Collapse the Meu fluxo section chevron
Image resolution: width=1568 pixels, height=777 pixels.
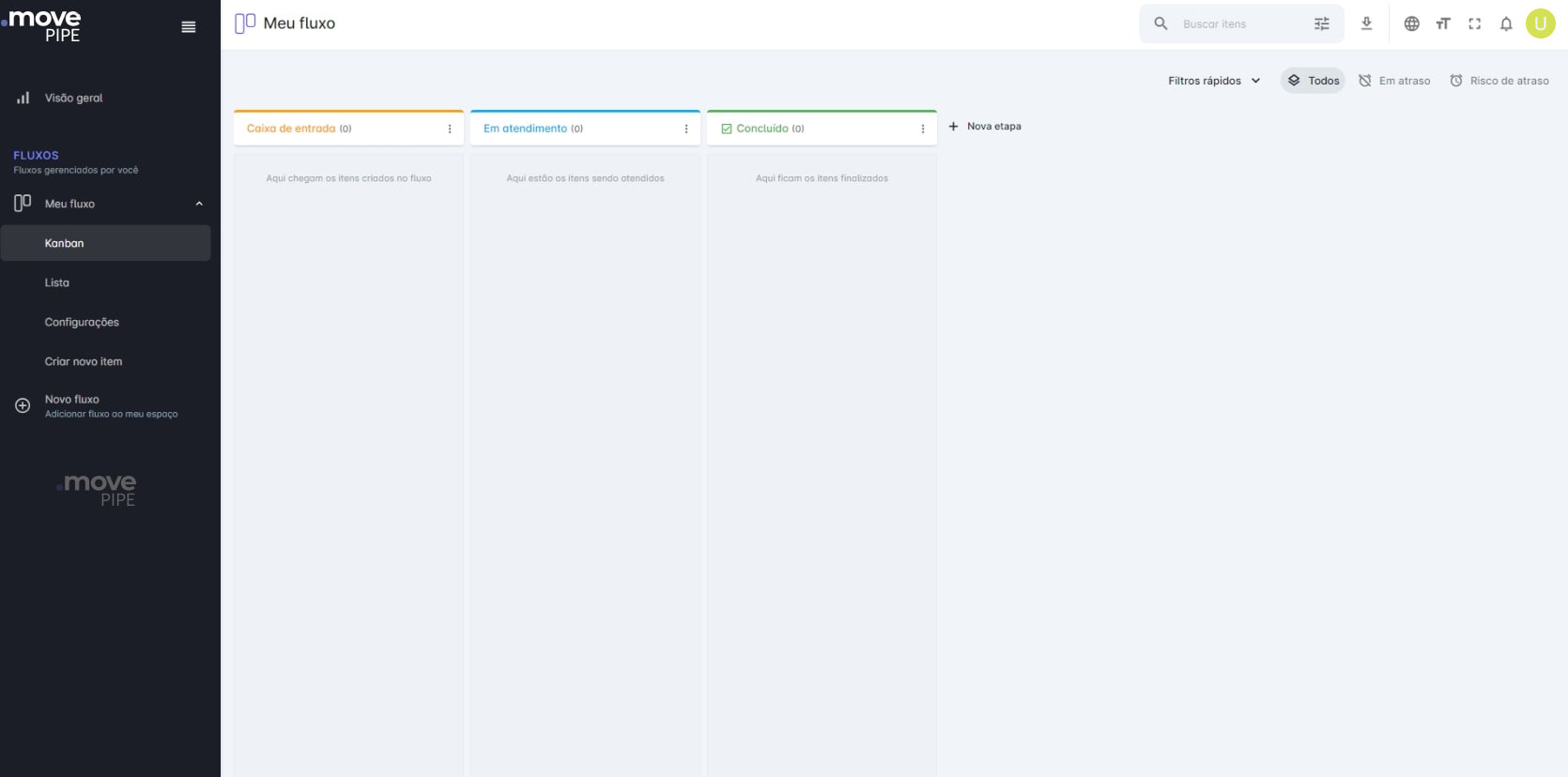[x=199, y=204]
